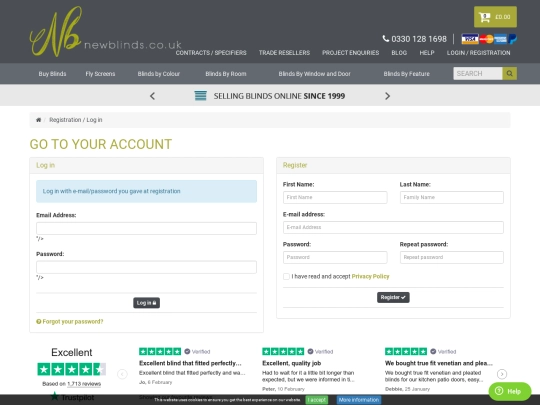Click next review arrow in Trustpilot carousel
Viewport: 540px width, 405px height.
(502, 374)
